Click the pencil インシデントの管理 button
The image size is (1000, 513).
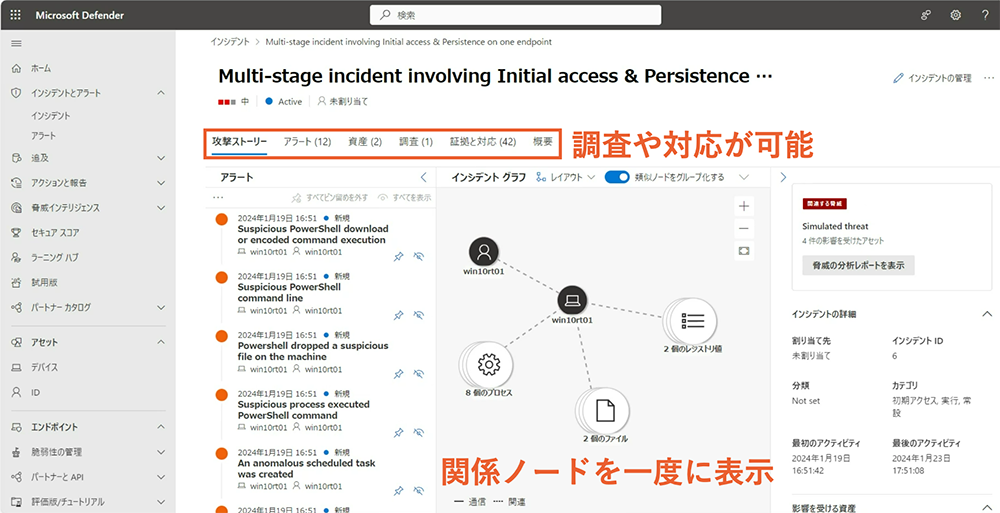point(932,78)
